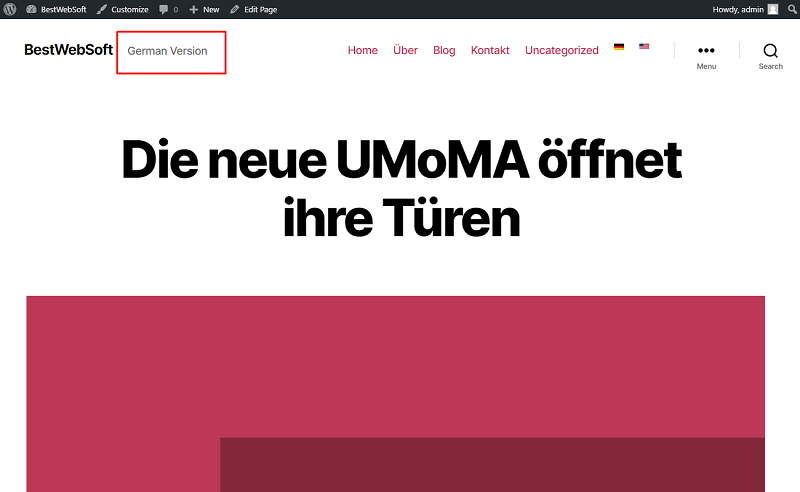
Task: Open the BestWebSoft dashboard admin bar item
Action: [x=57, y=9]
